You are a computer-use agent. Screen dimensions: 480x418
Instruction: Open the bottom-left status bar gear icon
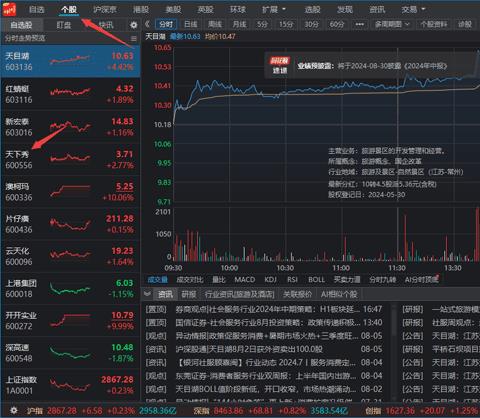pyautogui.click(x=14, y=410)
